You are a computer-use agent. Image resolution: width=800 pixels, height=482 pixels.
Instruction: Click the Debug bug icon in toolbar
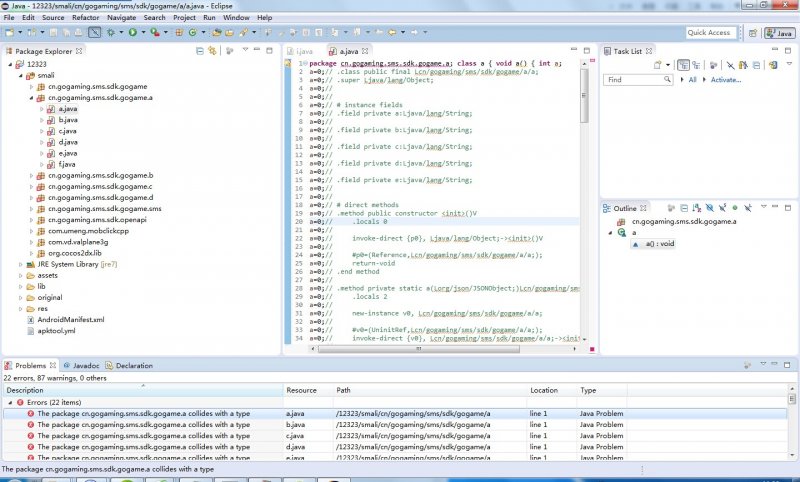(113, 33)
